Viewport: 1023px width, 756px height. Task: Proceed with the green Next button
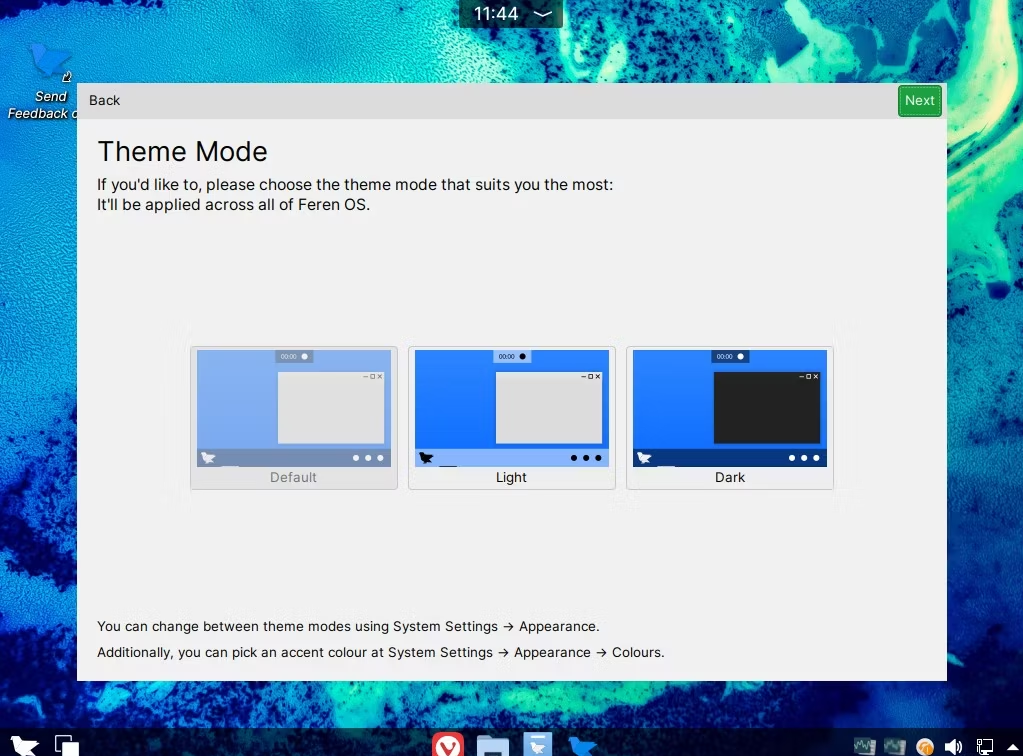pos(919,100)
